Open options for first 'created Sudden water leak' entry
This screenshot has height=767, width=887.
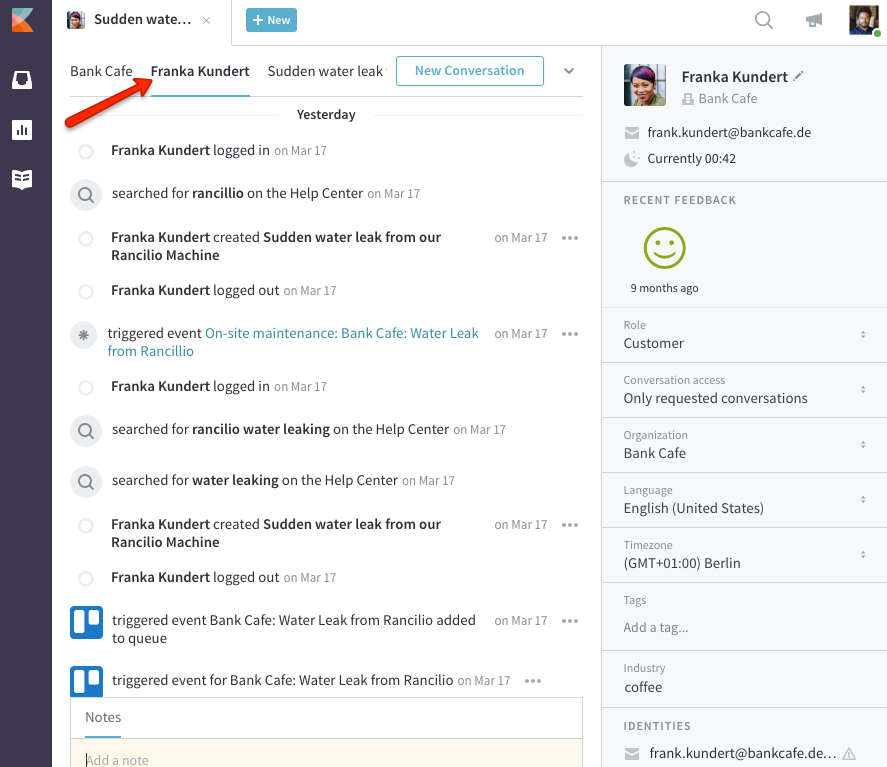(570, 238)
